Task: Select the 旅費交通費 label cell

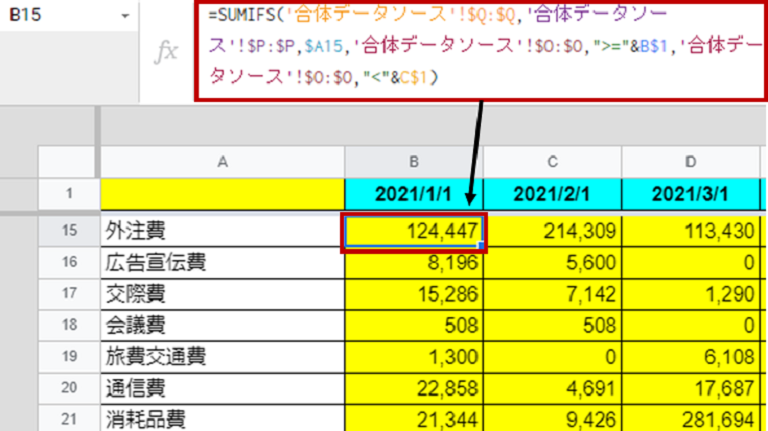Action: [222, 357]
